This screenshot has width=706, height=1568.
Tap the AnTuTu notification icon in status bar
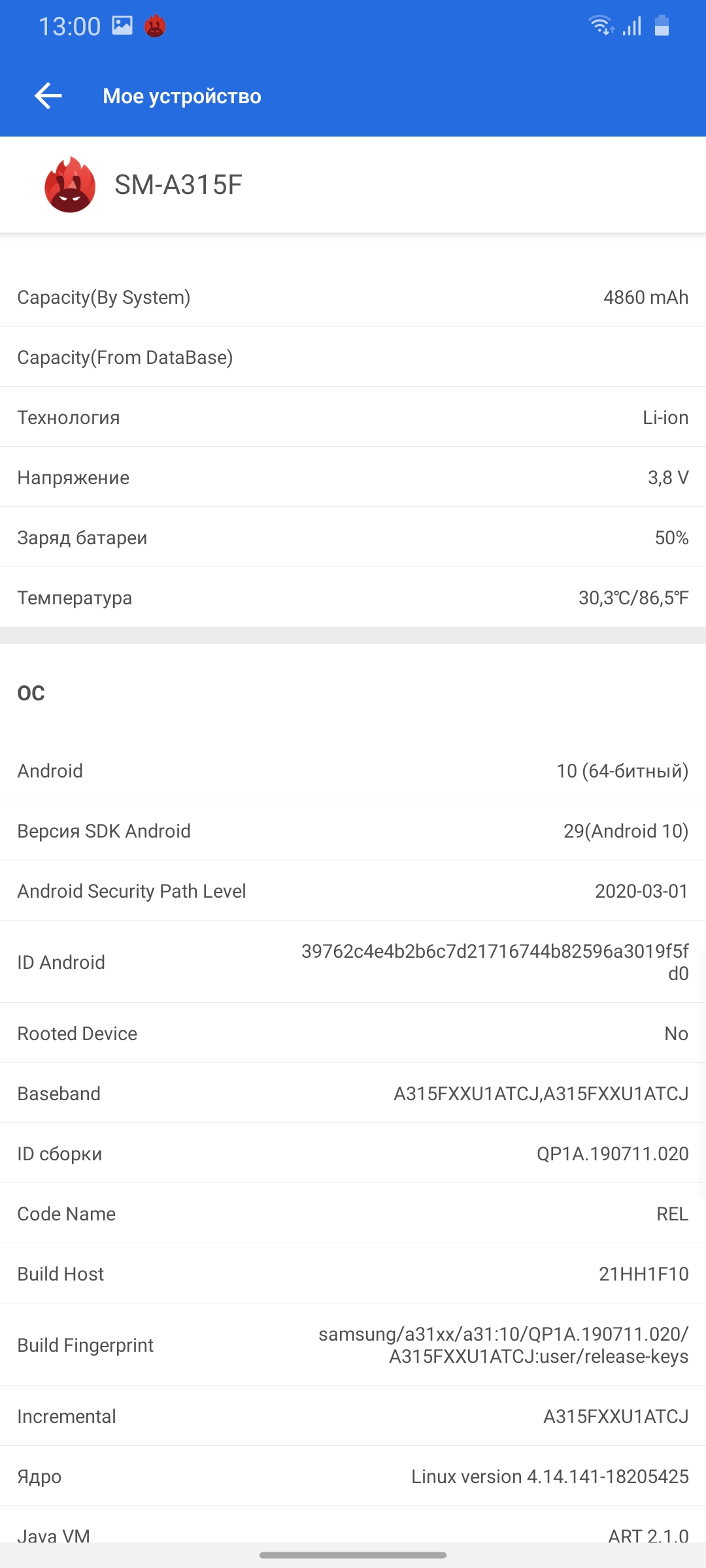155,26
